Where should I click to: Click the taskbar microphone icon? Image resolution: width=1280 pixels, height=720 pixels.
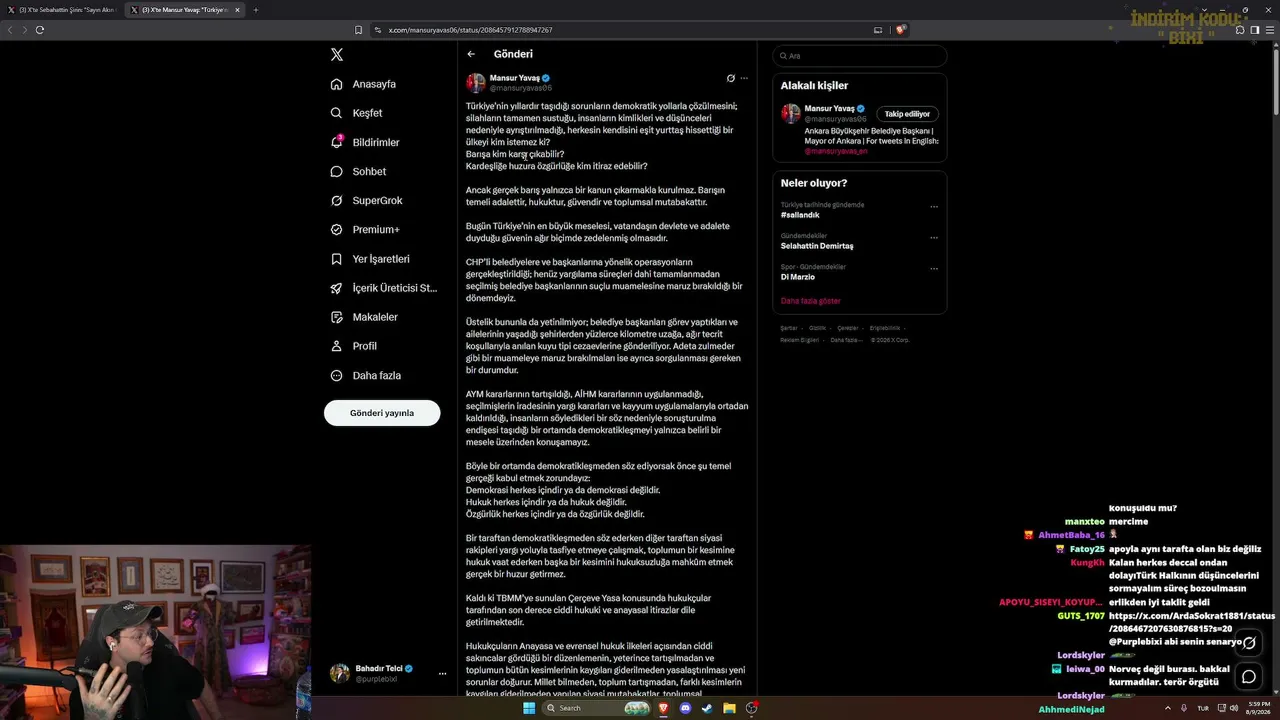pyautogui.click(x=1184, y=708)
